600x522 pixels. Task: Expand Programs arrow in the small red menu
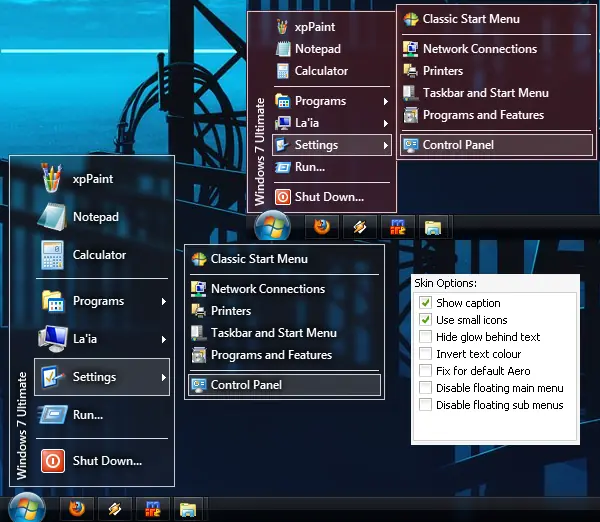(x=386, y=101)
